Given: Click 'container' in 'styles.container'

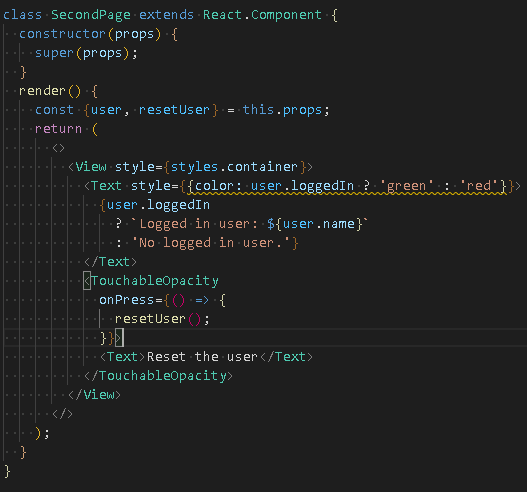Looking at the screenshot, I should point(262,167).
